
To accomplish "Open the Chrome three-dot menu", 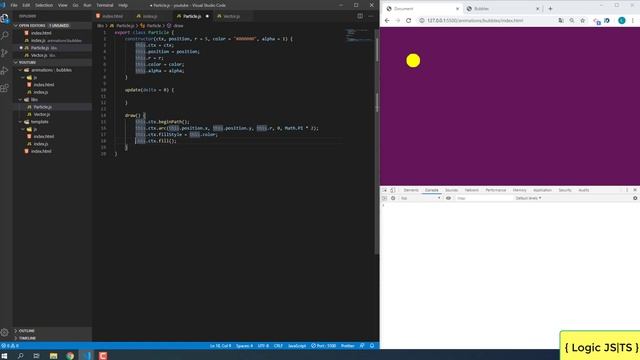I will (x=633, y=20).
